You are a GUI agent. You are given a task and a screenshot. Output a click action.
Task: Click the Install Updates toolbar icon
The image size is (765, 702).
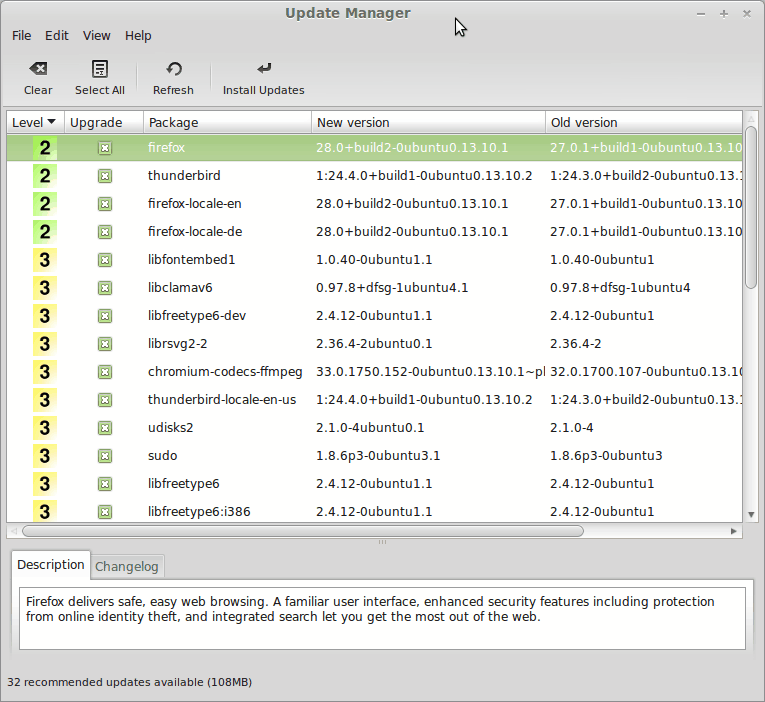tap(264, 69)
